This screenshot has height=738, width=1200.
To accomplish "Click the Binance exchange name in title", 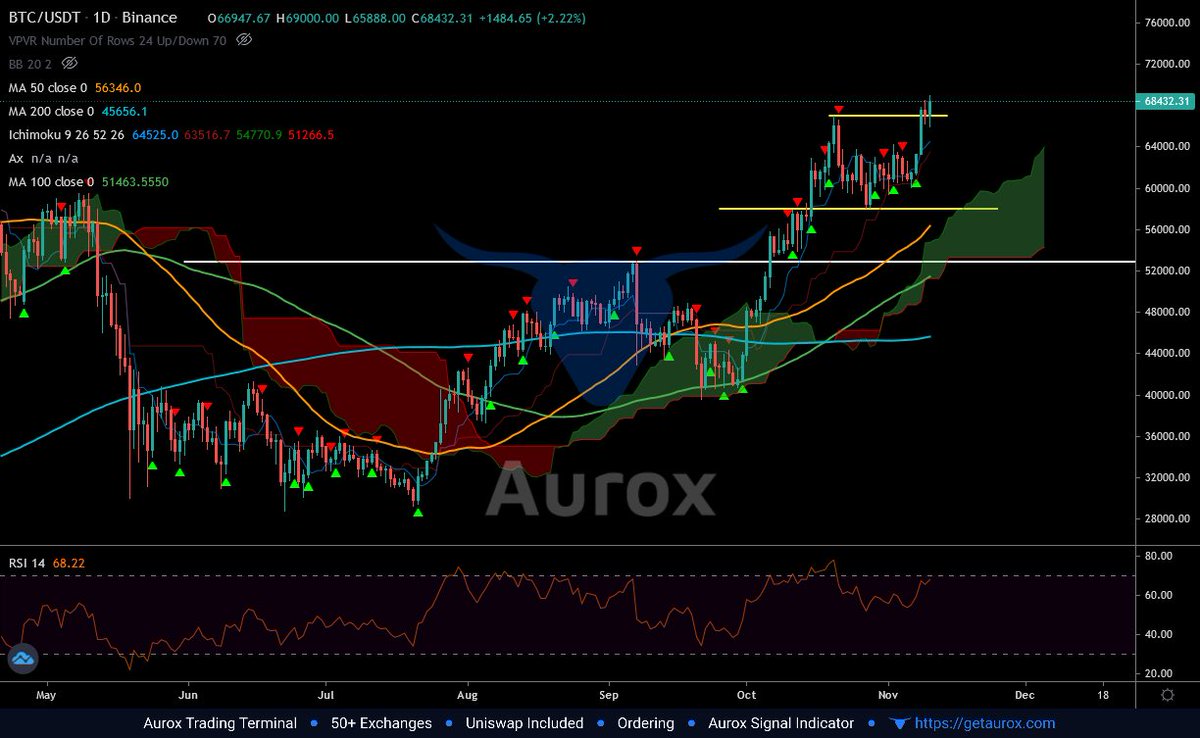I will (149, 17).
